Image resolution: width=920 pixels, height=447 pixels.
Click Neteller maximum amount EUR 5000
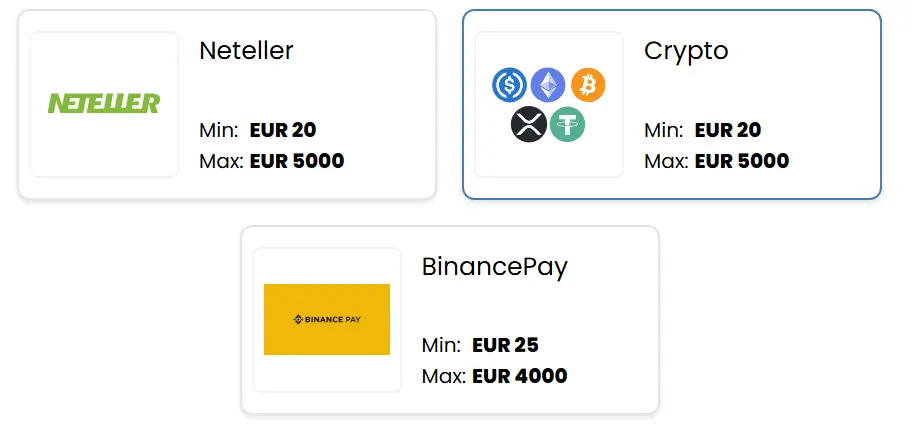click(x=296, y=161)
